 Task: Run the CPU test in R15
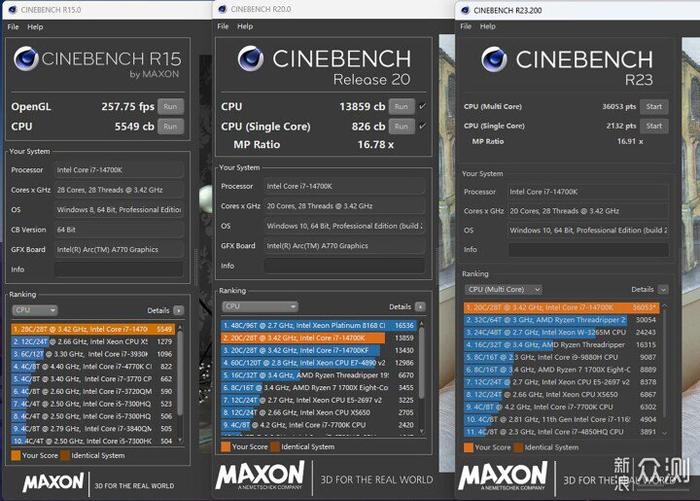point(171,126)
